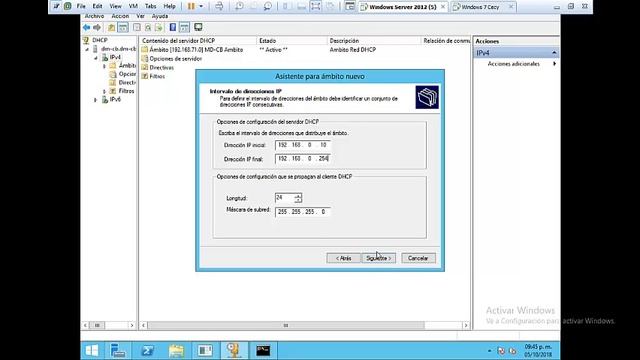Open the Acción menu in DHCP console
Viewport: 640px width, 360px height.
point(120,16)
